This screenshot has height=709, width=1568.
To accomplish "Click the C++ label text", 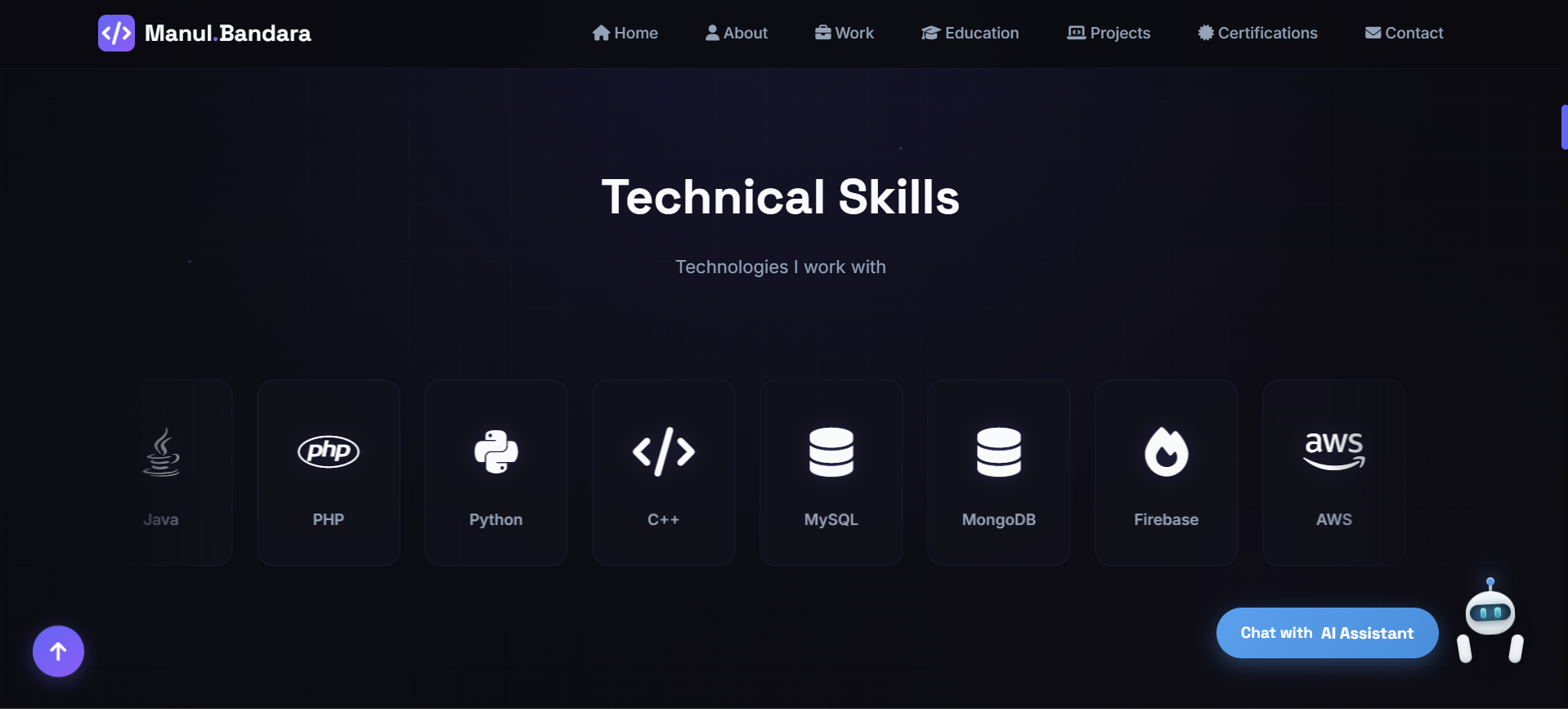I will pos(664,519).
